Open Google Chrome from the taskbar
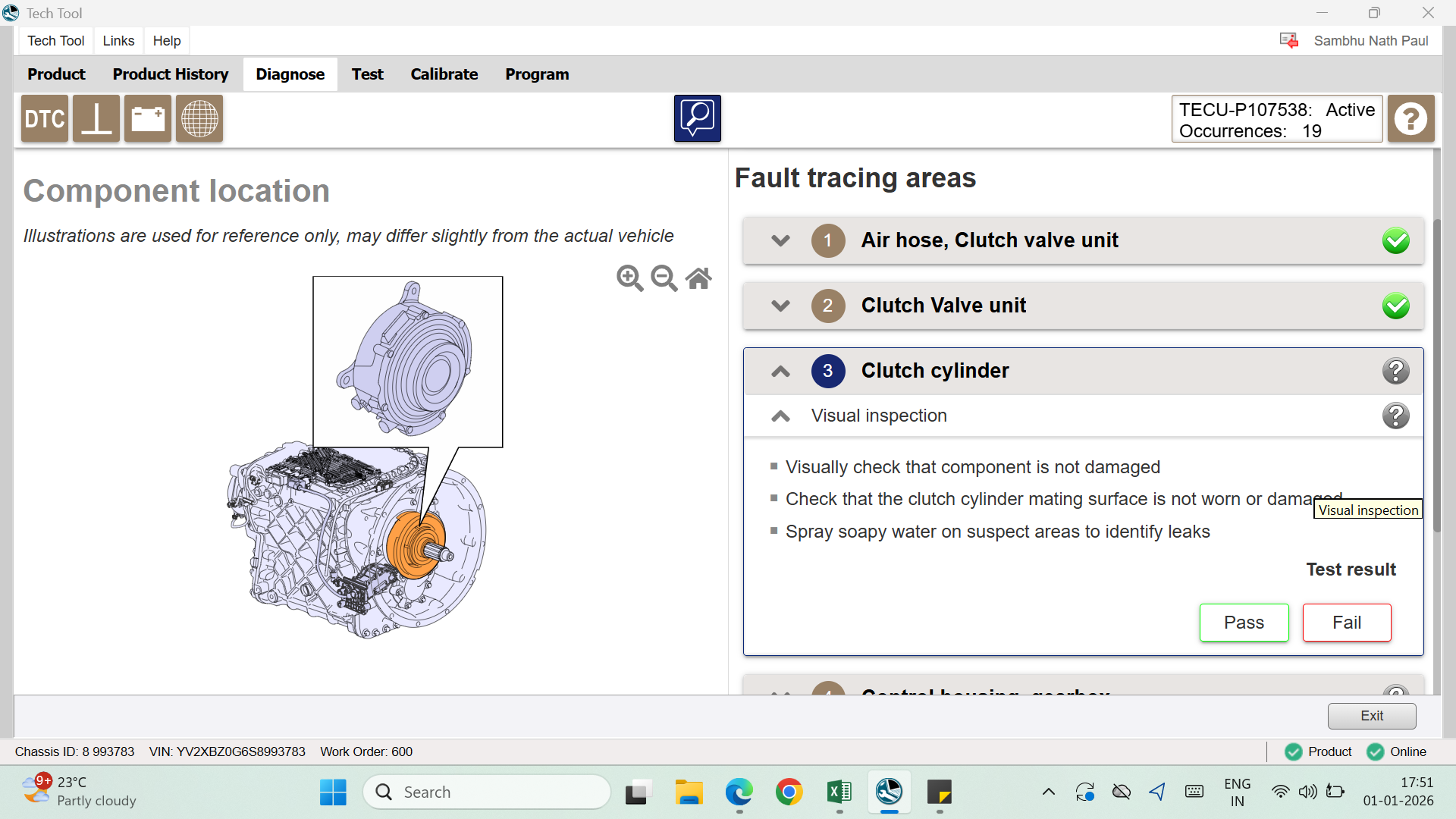The height and width of the screenshot is (819, 1456). [789, 792]
